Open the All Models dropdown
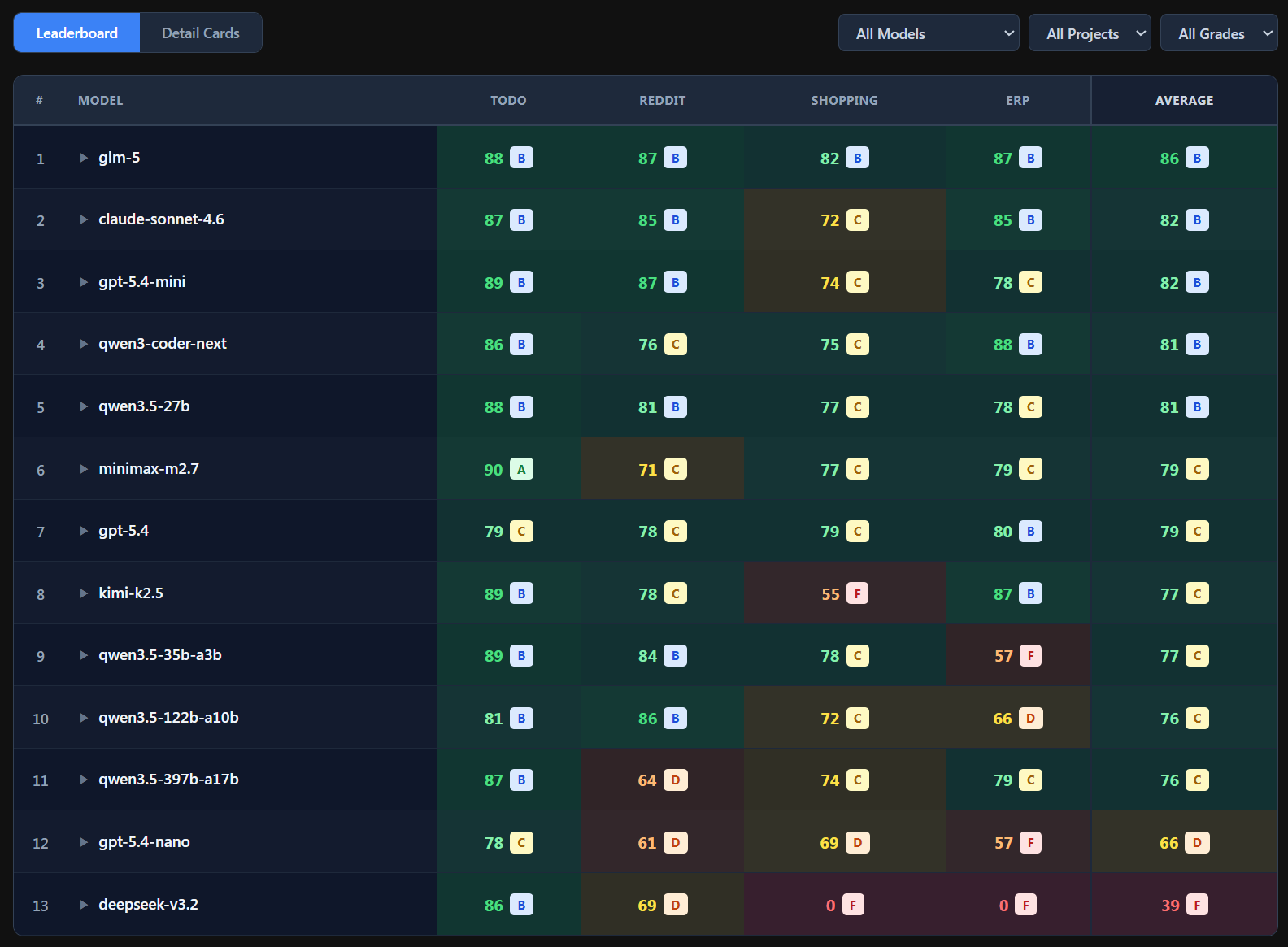 (928, 33)
